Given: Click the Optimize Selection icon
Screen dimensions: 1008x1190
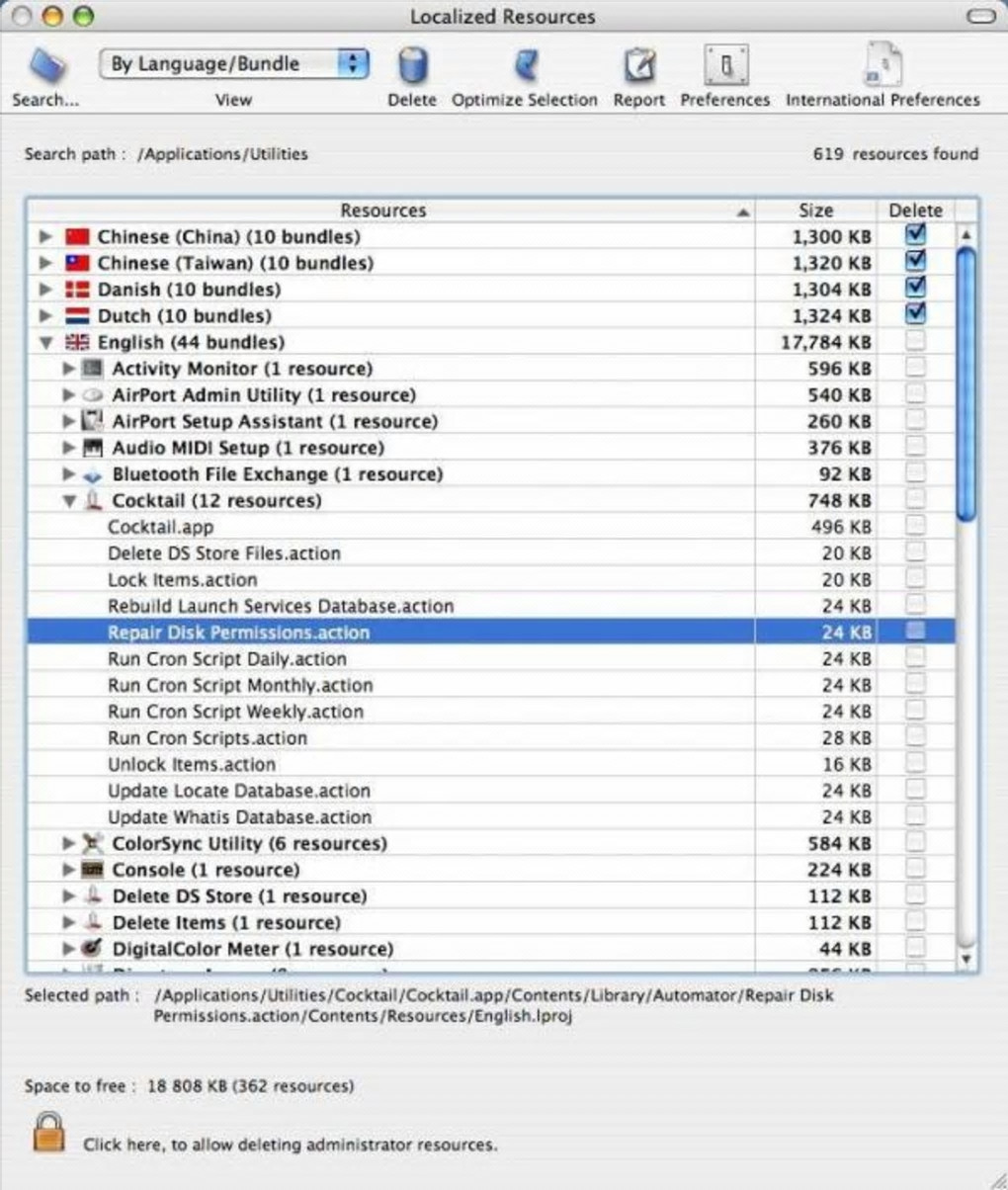Looking at the screenshot, I should [x=526, y=65].
